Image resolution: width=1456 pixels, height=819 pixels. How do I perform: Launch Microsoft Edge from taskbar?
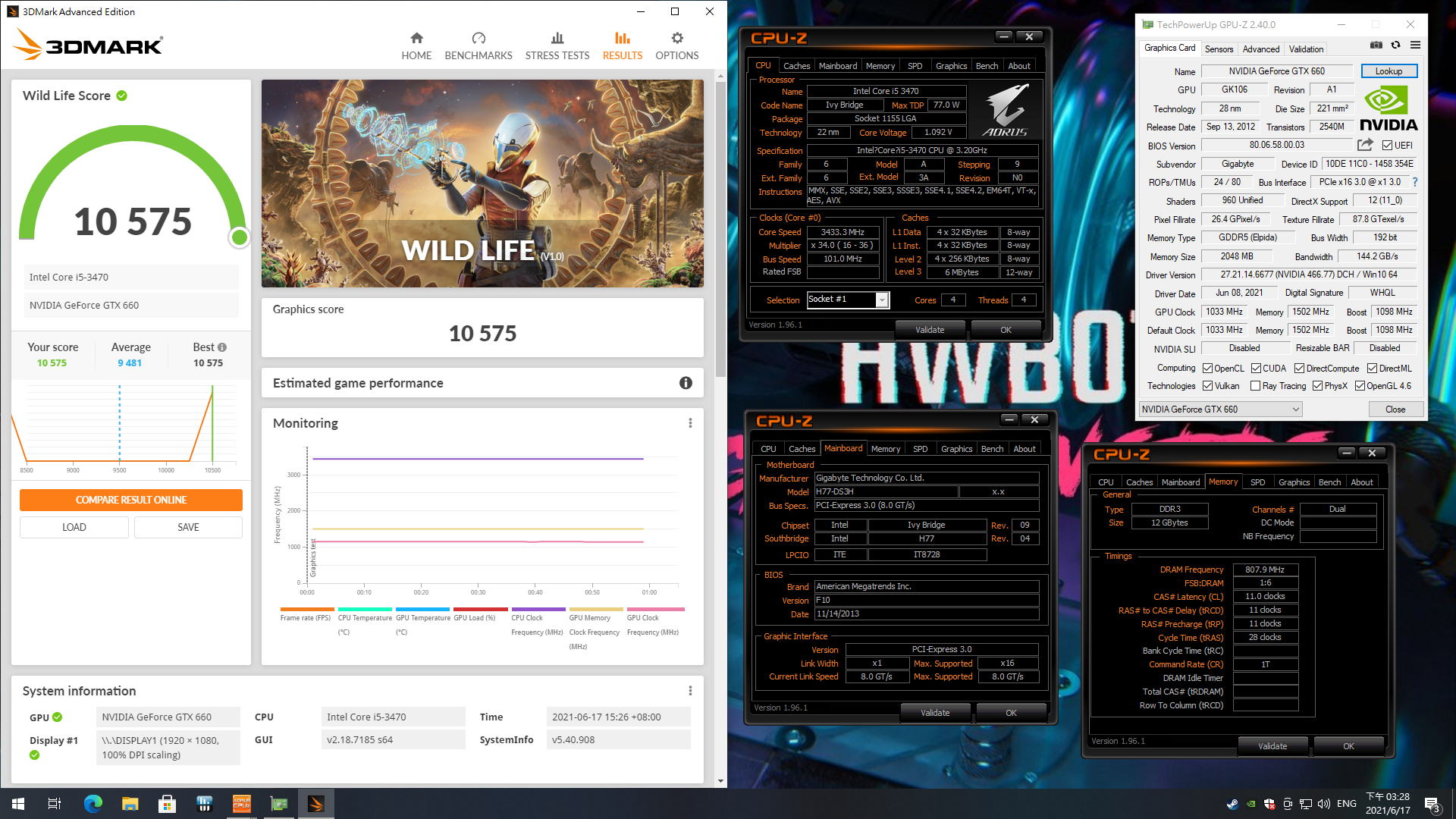click(x=93, y=804)
